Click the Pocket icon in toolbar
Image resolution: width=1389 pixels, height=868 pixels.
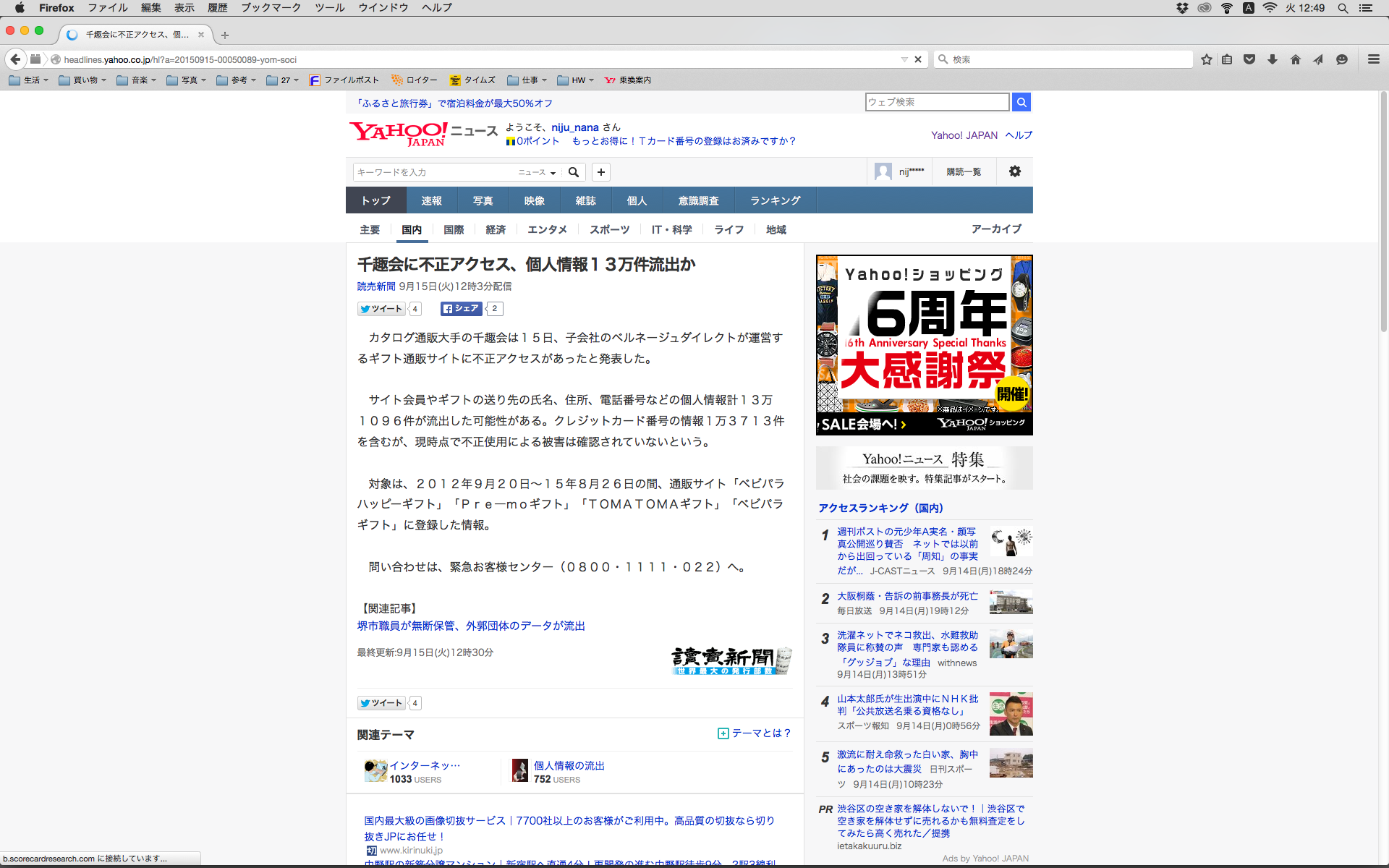1249,59
